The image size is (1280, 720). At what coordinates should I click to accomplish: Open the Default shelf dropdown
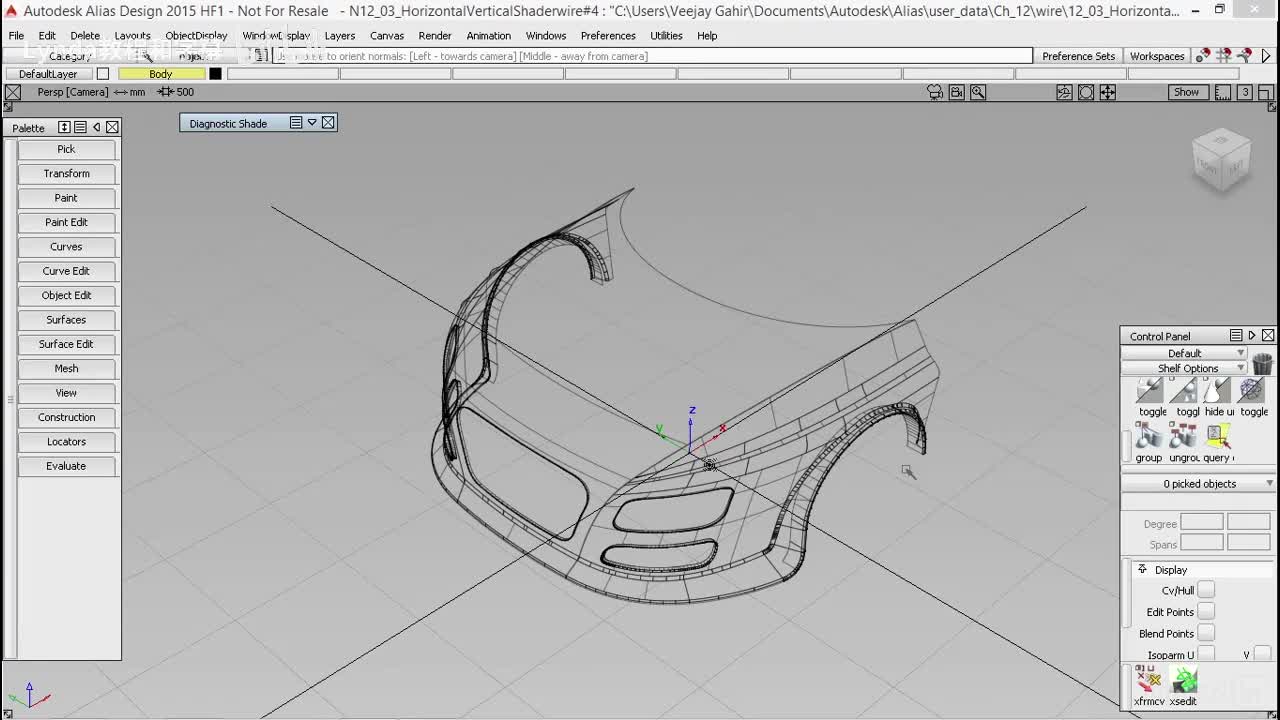pyautogui.click(x=1185, y=353)
